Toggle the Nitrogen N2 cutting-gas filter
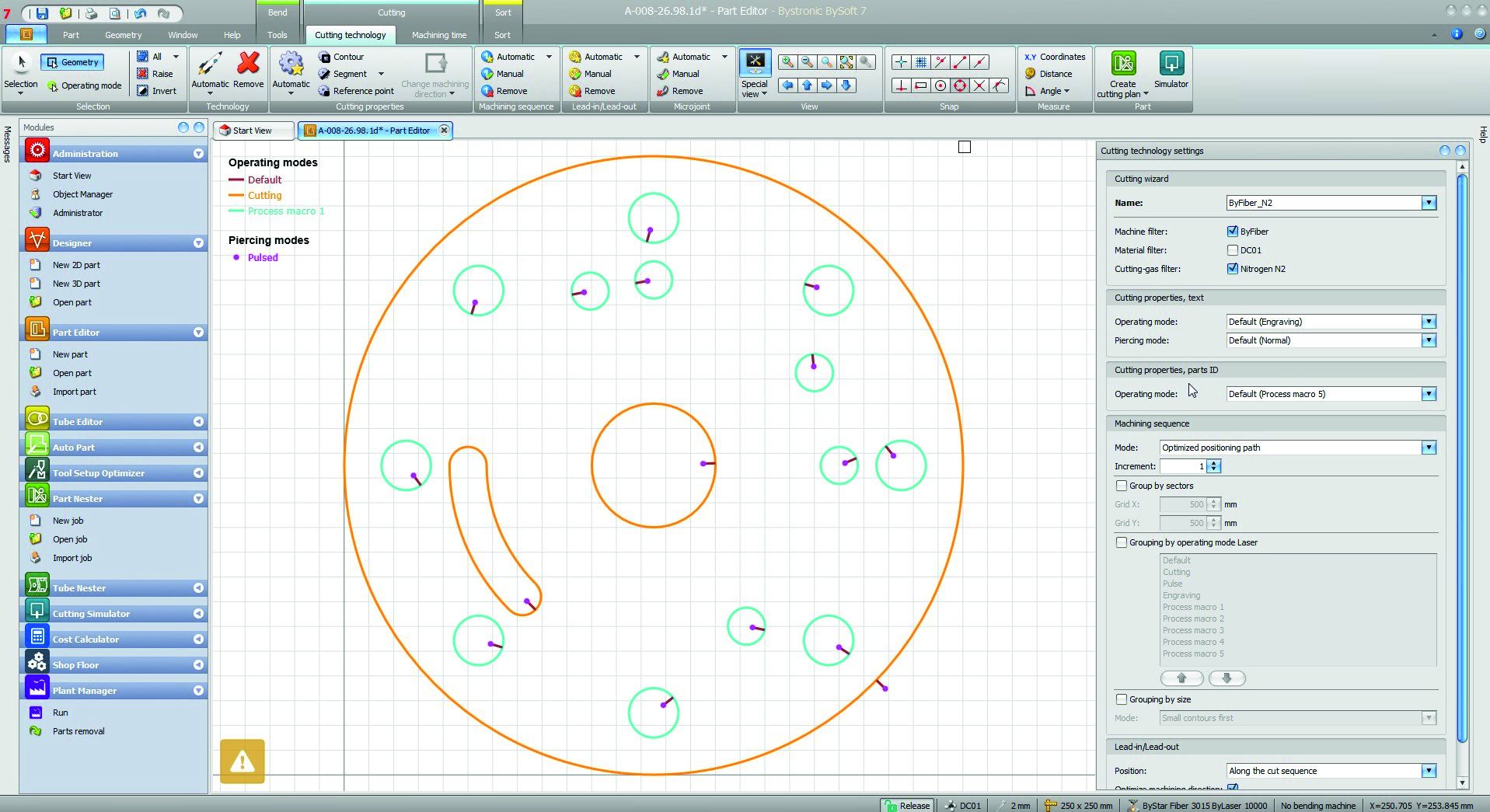The image size is (1490, 812). [x=1232, y=269]
